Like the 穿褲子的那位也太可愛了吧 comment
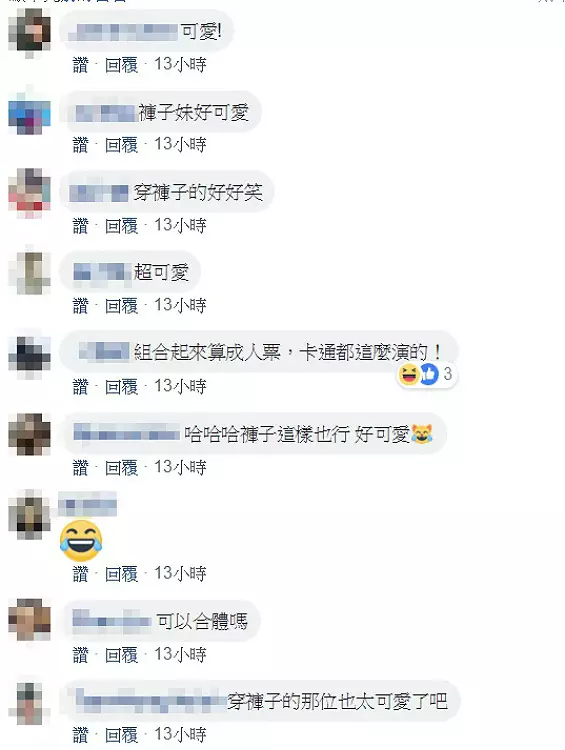The height and width of the screenshot is (750, 565). coord(80,735)
